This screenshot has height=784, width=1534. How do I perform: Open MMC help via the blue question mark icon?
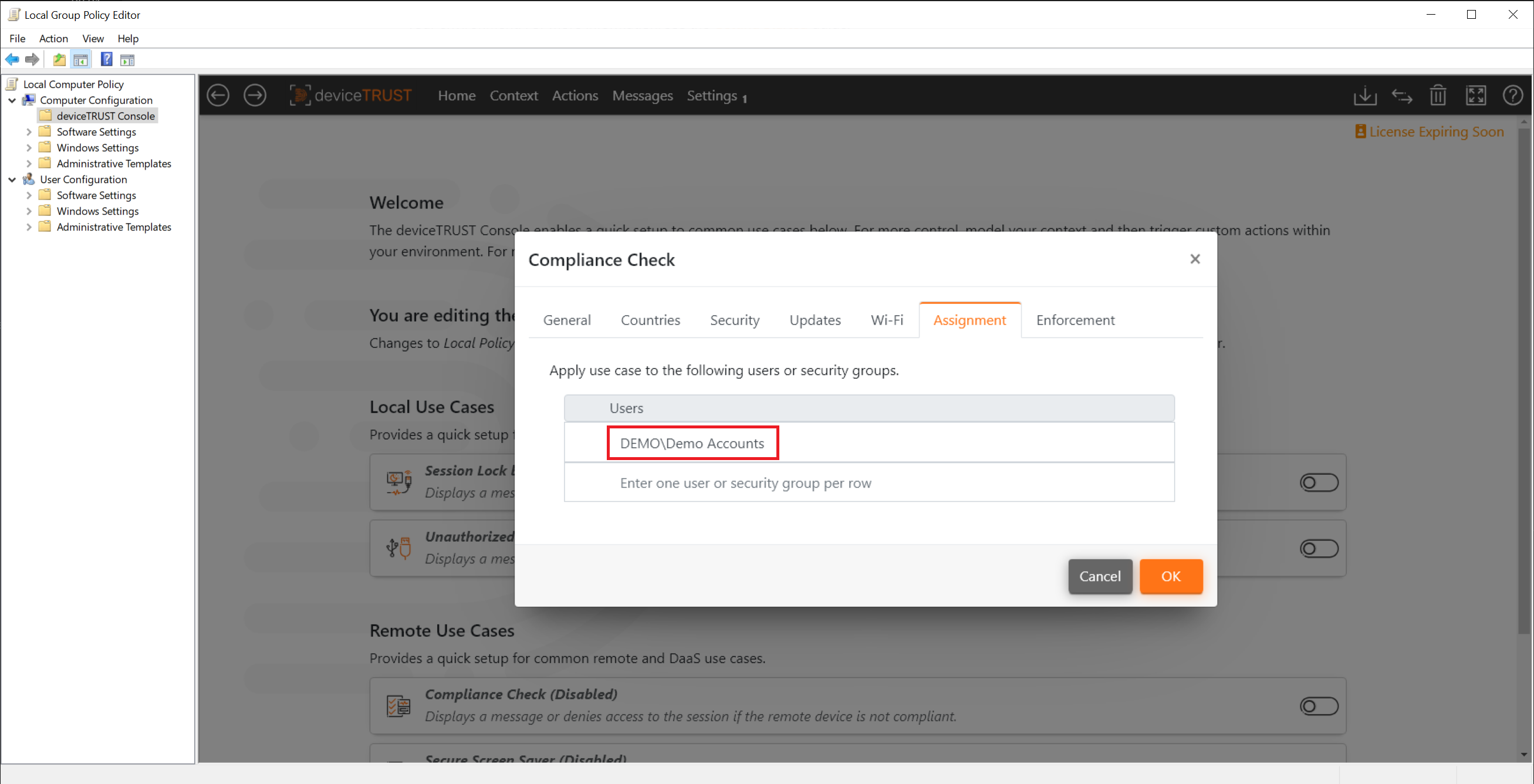(x=106, y=59)
